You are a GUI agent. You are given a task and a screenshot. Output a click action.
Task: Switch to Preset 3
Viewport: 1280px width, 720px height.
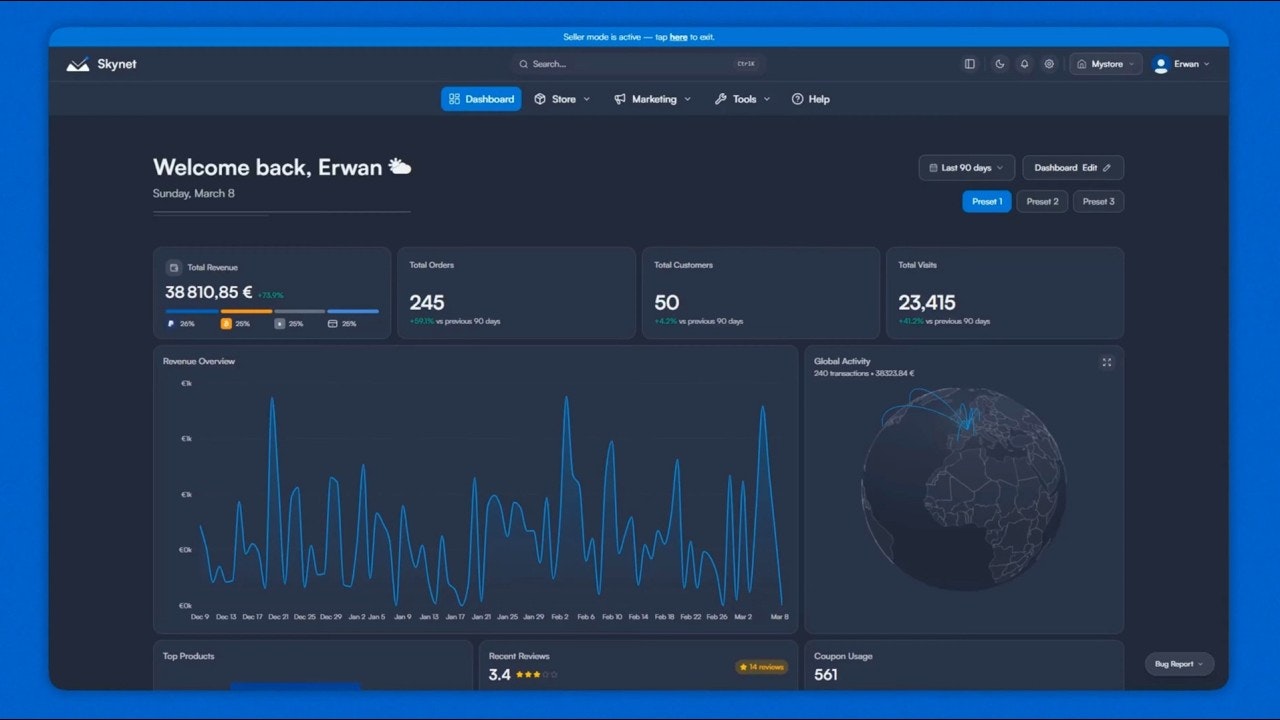pyautogui.click(x=1098, y=201)
